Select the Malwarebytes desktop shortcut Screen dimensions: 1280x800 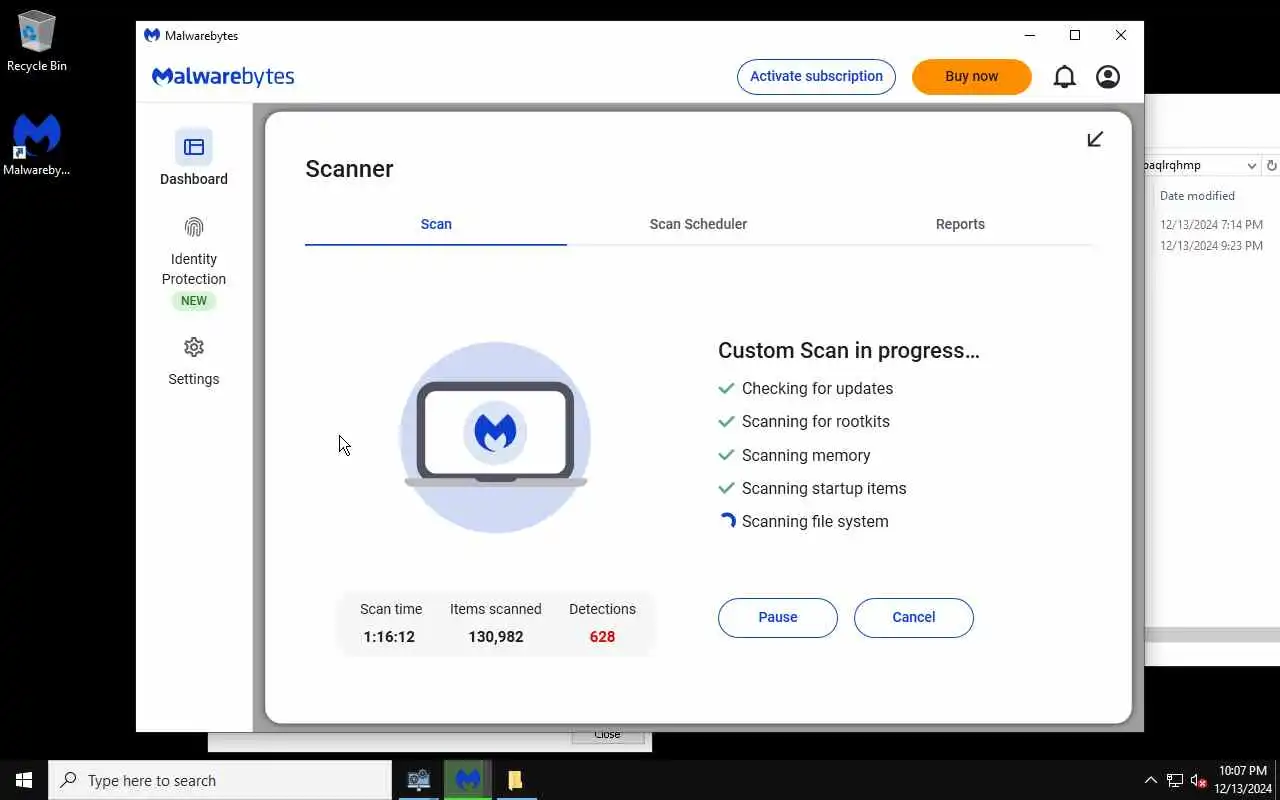point(37,145)
